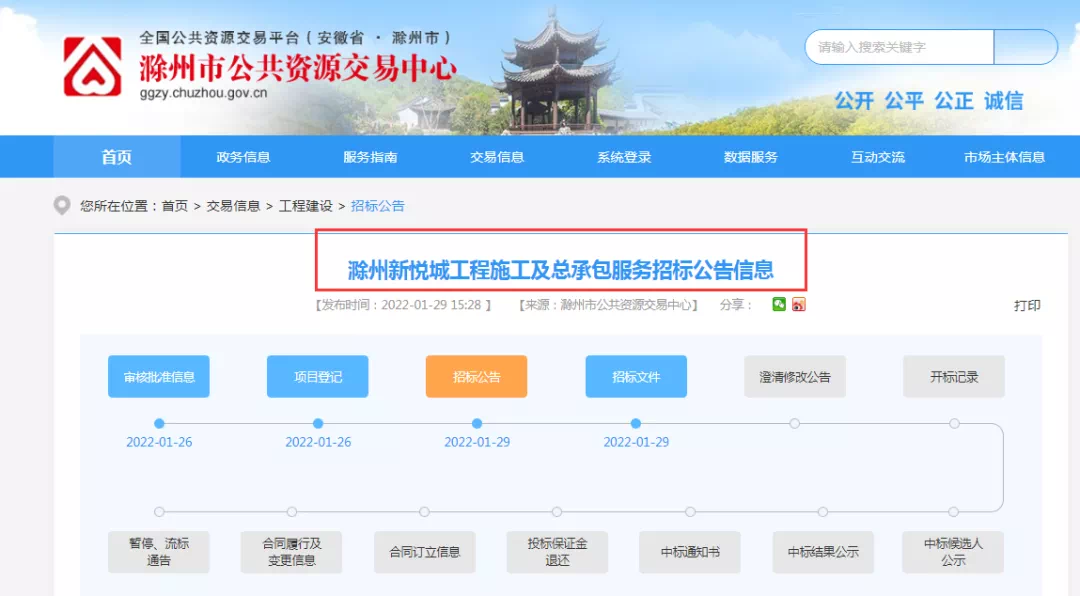Click the red site logo icon
Image resolution: width=1080 pixels, height=596 pixels.
tap(92, 67)
